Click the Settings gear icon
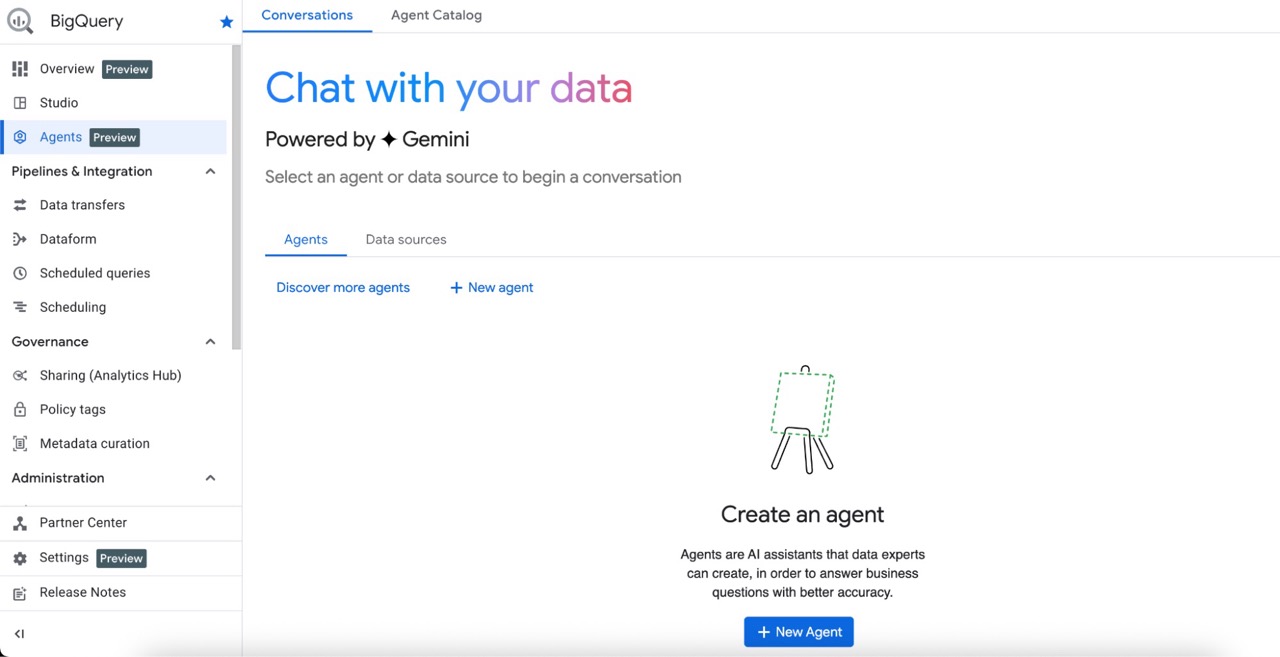Screen dimensions: 1280x657 [x=20, y=558]
